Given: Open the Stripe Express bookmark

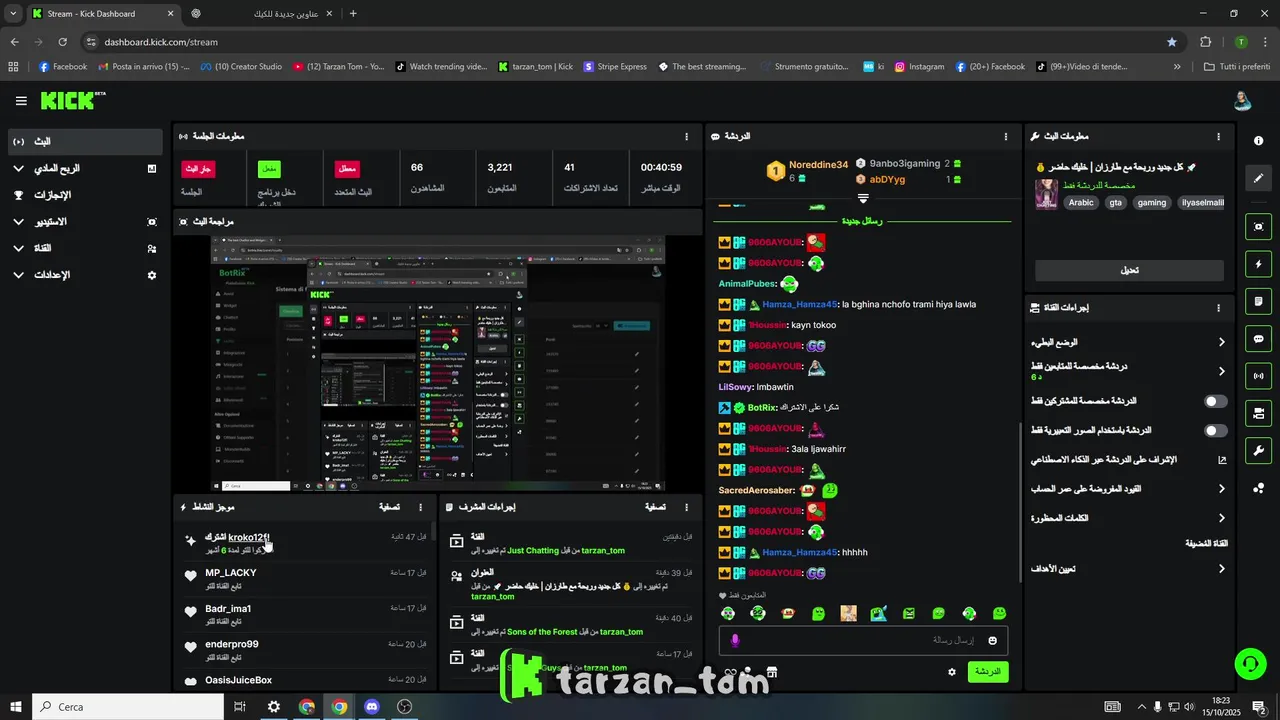Looking at the screenshot, I should click(614, 67).
